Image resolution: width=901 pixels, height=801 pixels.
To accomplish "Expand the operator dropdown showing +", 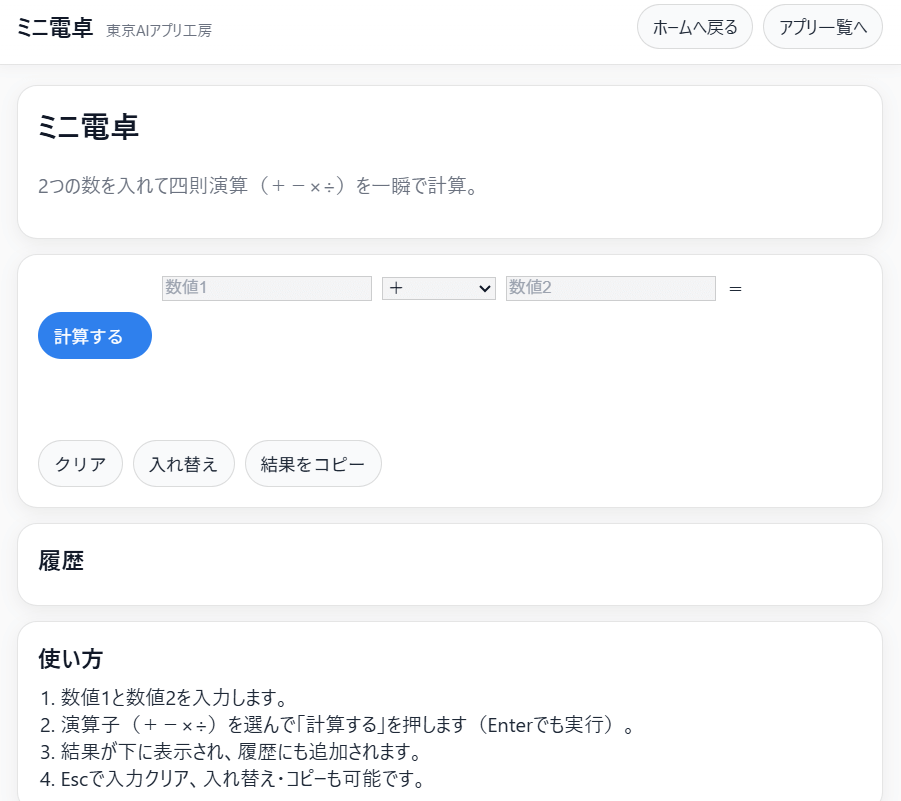I will tap(438, 288).
